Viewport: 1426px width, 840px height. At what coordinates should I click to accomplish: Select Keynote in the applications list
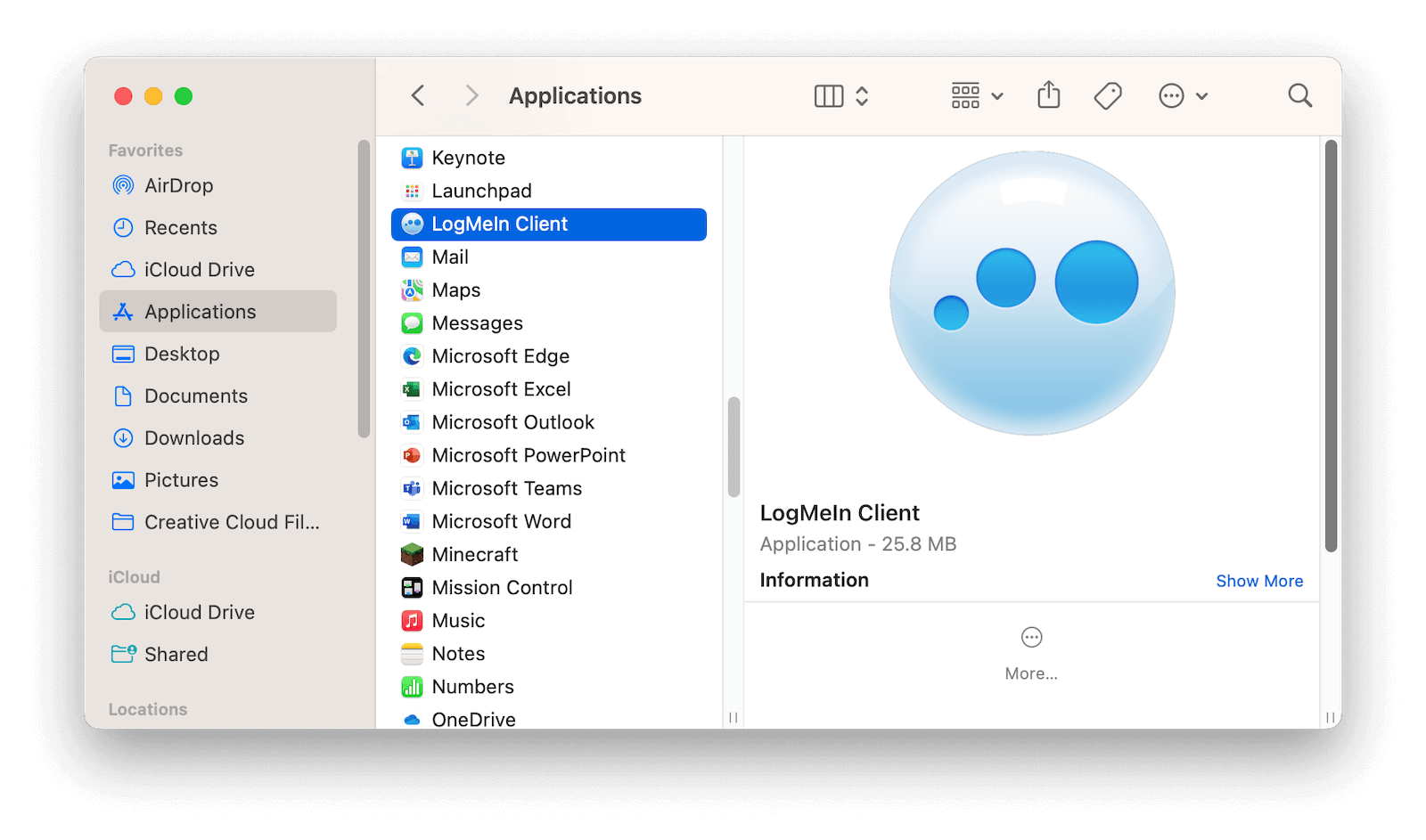549,158
